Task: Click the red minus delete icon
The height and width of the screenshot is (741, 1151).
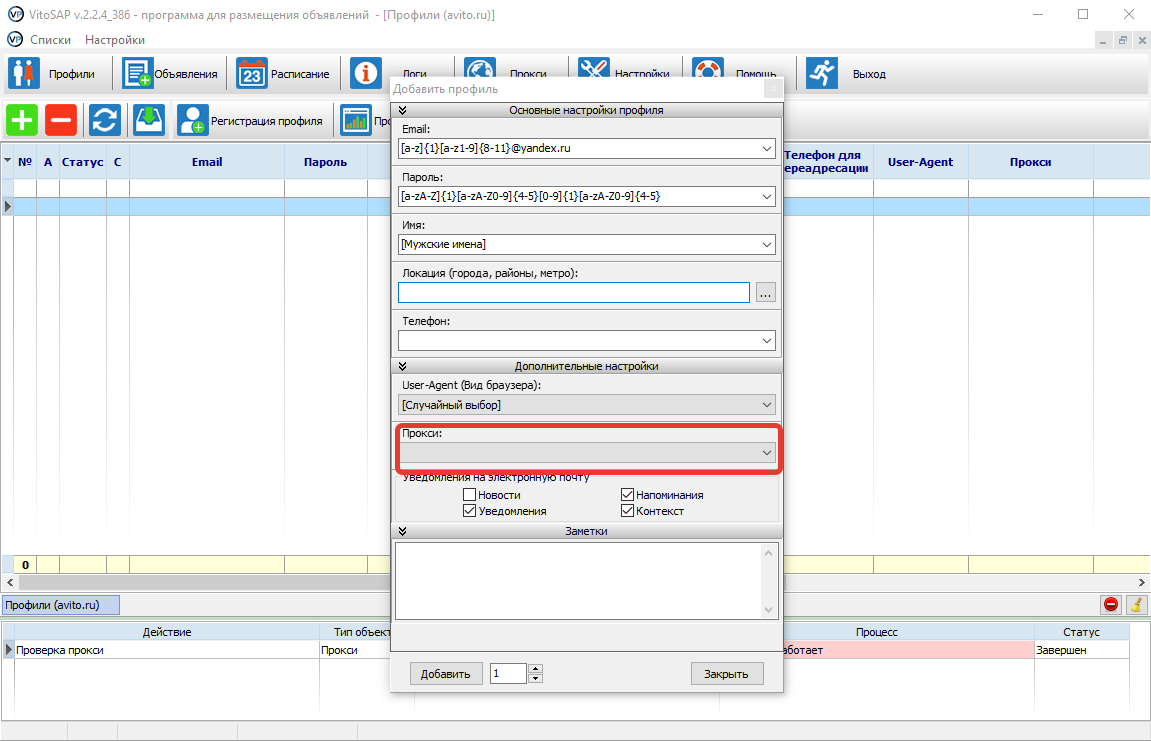Action: [60, 120]
